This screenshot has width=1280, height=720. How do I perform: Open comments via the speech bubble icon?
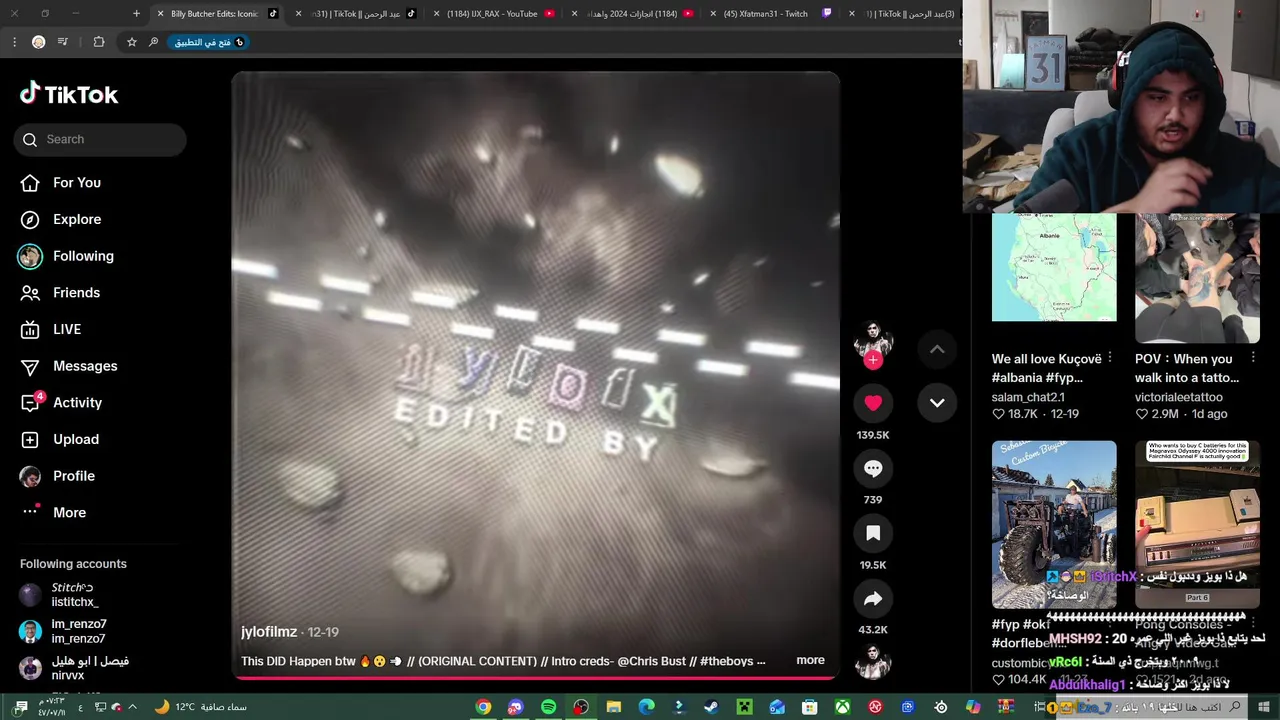[873, 468]
